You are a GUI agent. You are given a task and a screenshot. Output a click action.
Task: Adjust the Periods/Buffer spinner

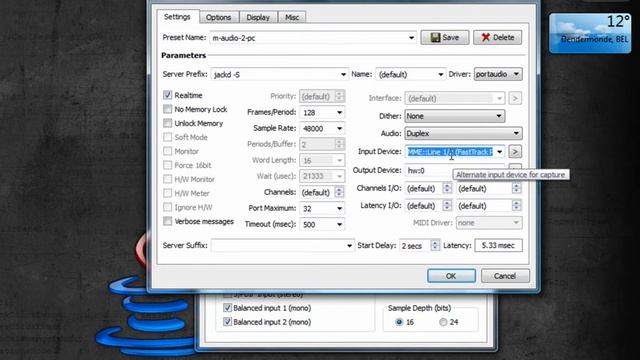[339, 144]
